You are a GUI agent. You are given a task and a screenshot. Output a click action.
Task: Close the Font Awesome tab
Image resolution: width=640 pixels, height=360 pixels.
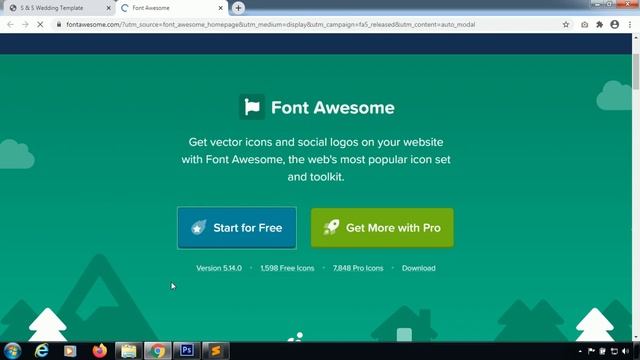click(220, 8)
